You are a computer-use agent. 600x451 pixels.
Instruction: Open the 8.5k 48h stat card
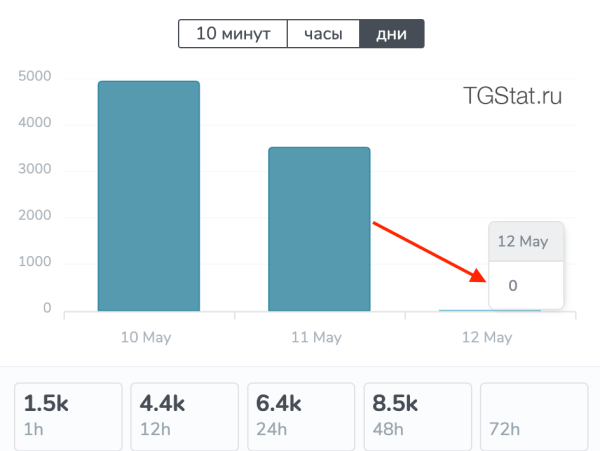418,416
